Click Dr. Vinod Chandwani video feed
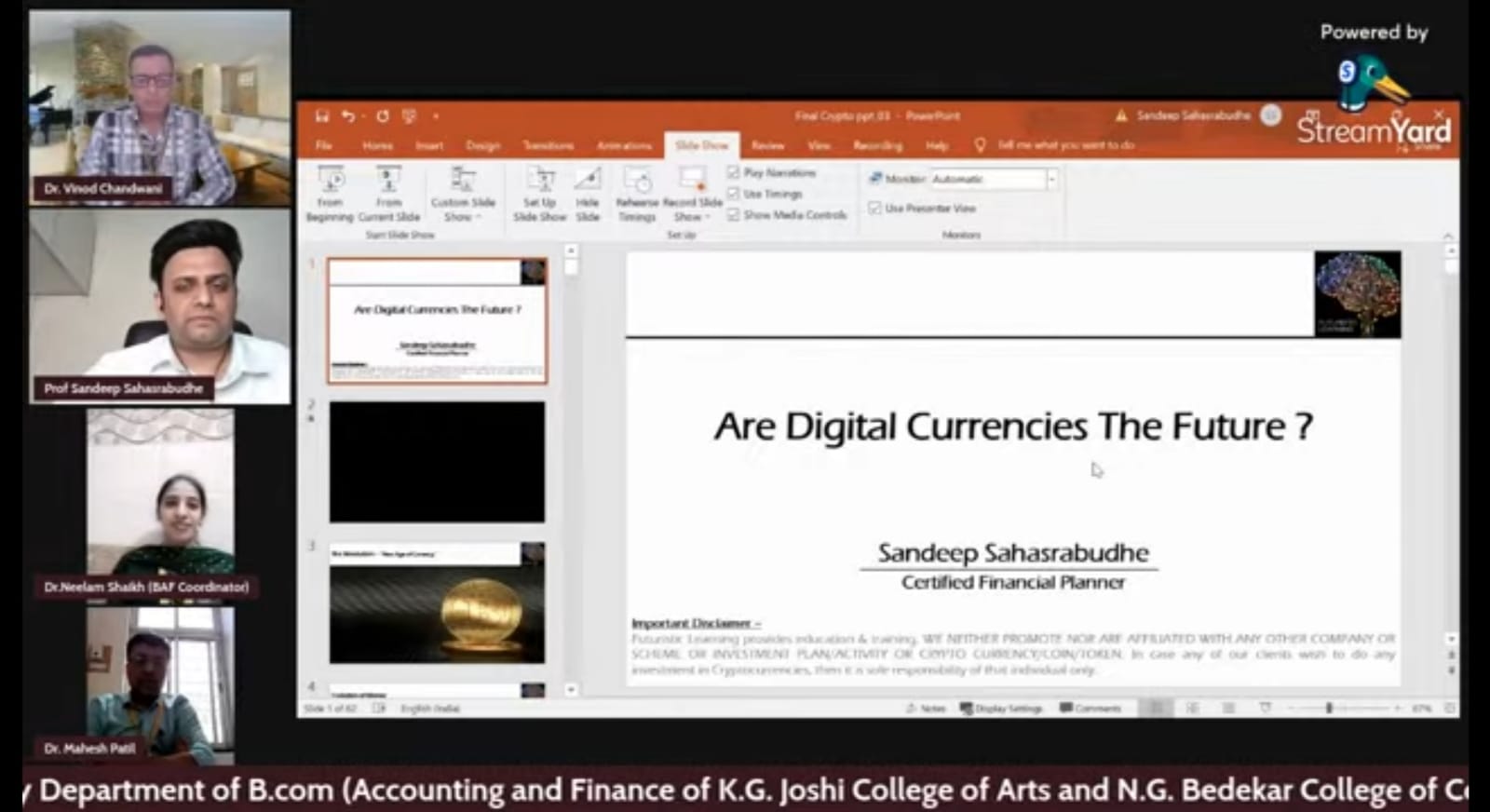 [x=159, y=106]
